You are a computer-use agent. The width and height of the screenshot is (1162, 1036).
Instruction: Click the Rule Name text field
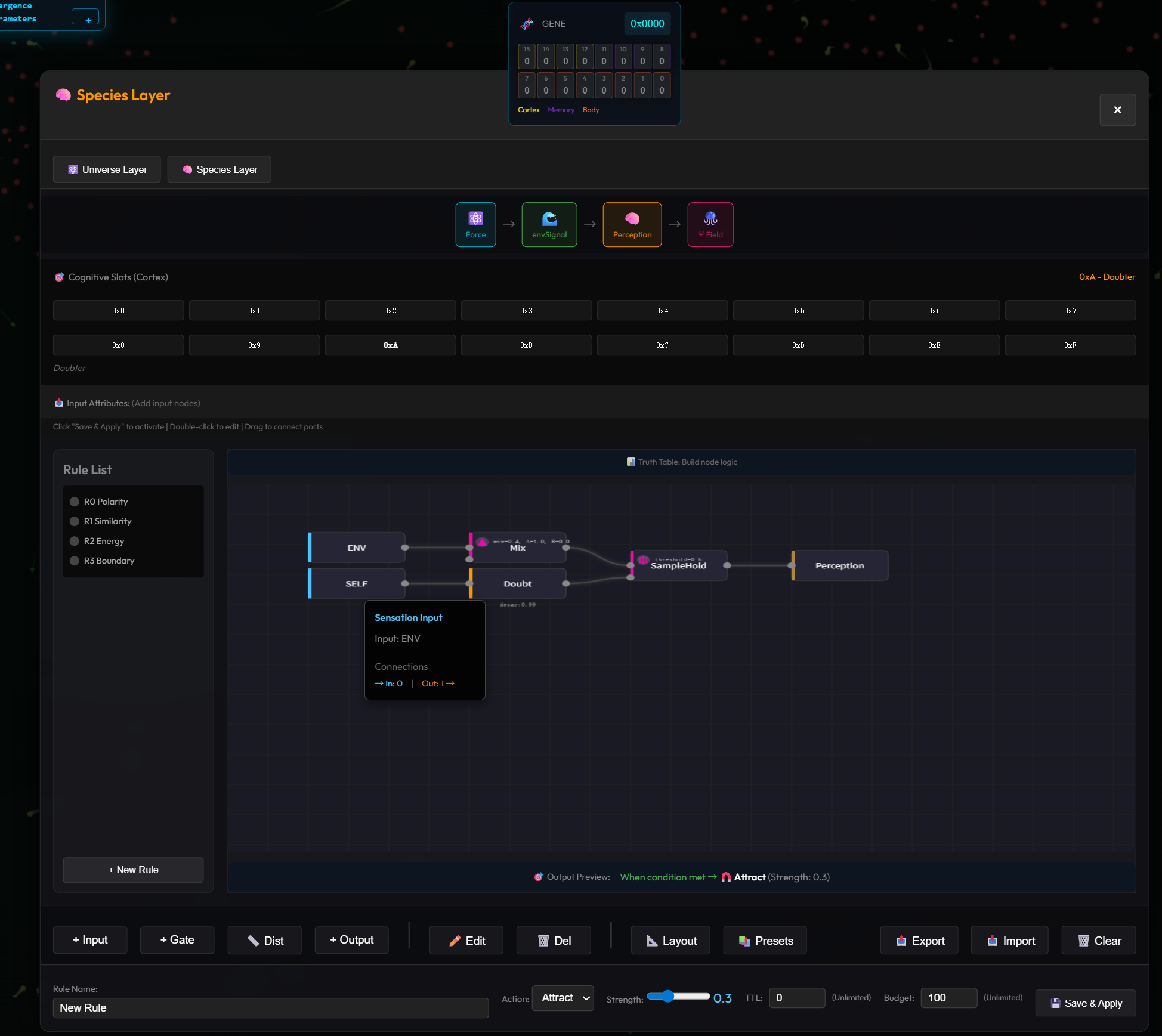coord(271,1007)
